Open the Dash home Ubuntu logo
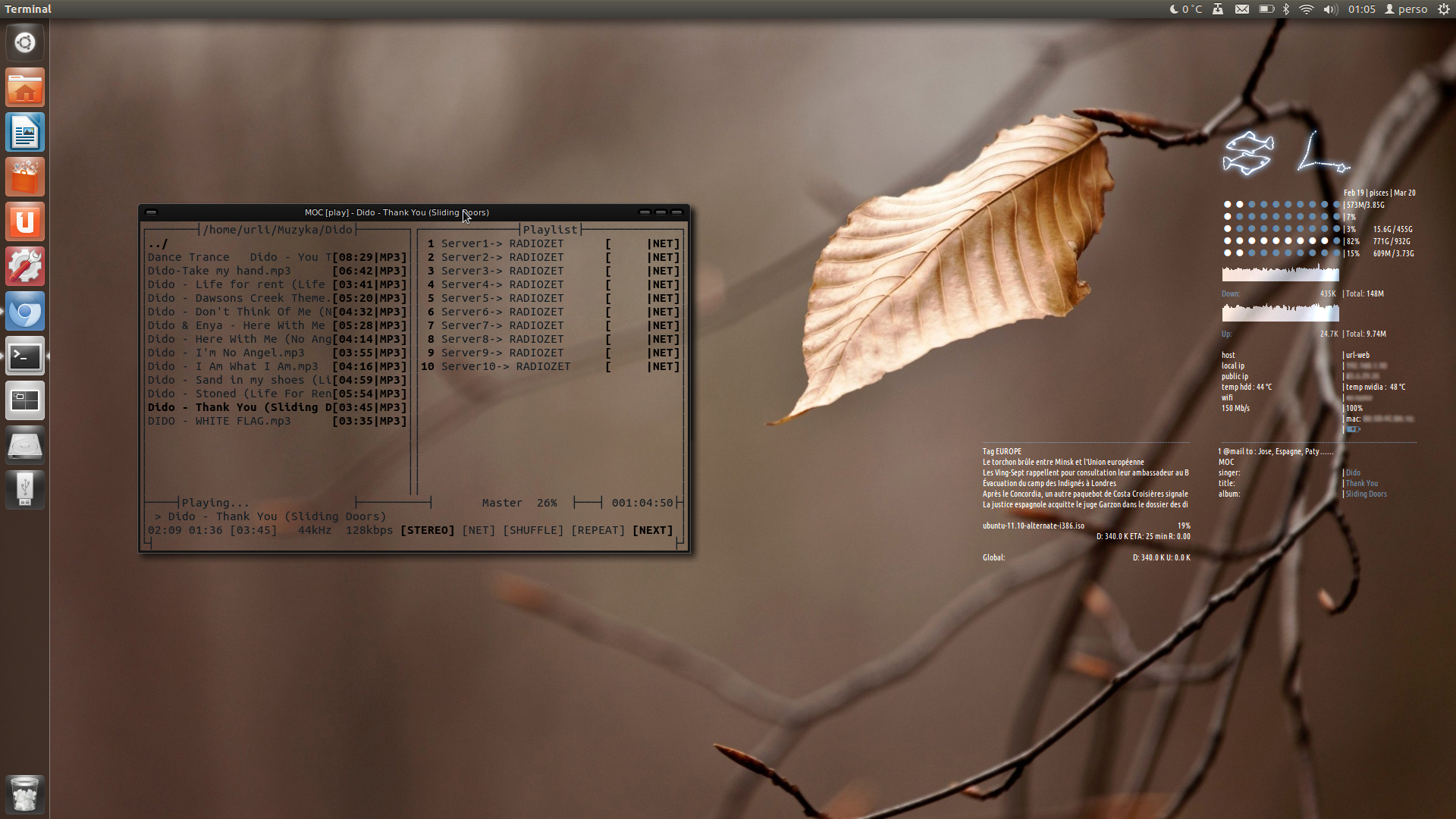The width and height of the screenshot is (1456, 819). [x=25, y=42]
